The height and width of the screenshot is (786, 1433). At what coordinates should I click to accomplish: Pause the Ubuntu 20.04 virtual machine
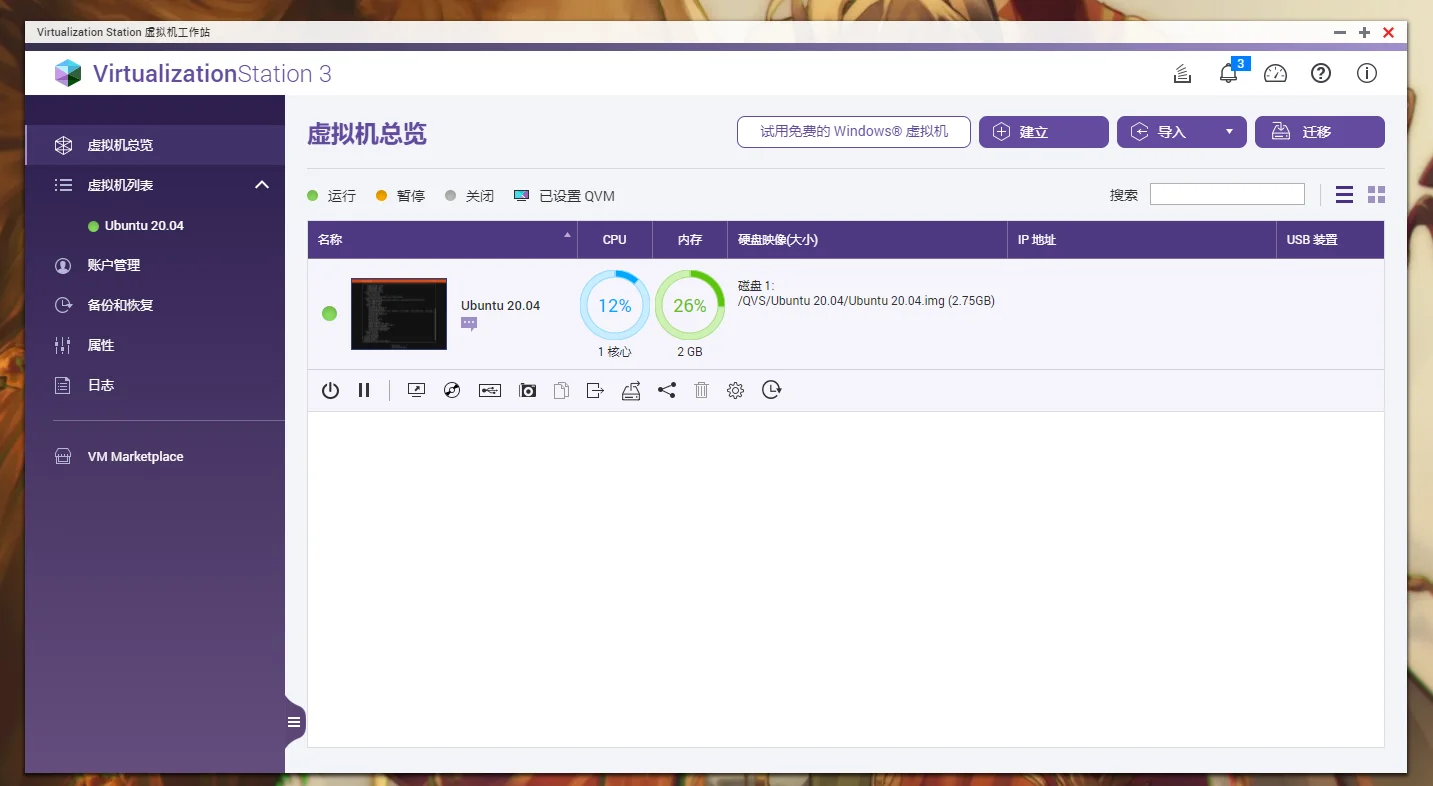pyautogui.click(x=364, y=390)
